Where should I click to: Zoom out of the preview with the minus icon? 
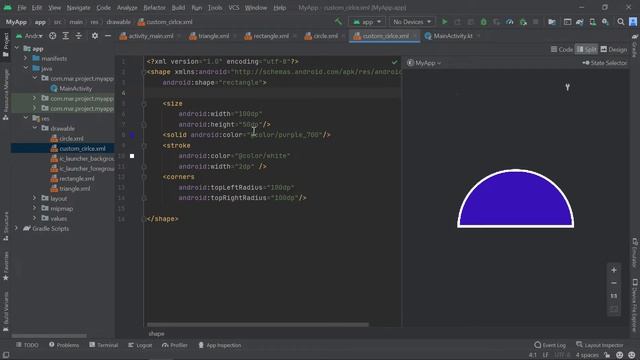(613, 283)
